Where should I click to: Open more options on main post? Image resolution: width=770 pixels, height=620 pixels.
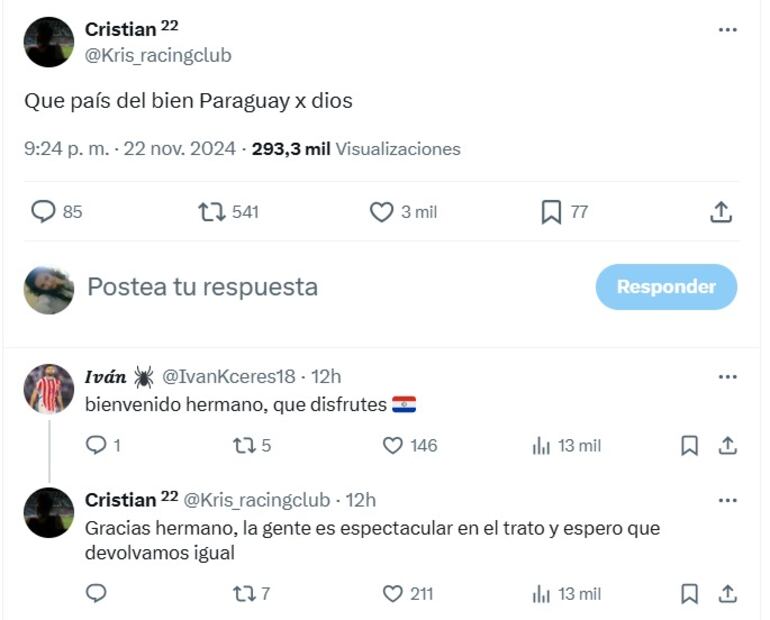click(x=727, y=30)
